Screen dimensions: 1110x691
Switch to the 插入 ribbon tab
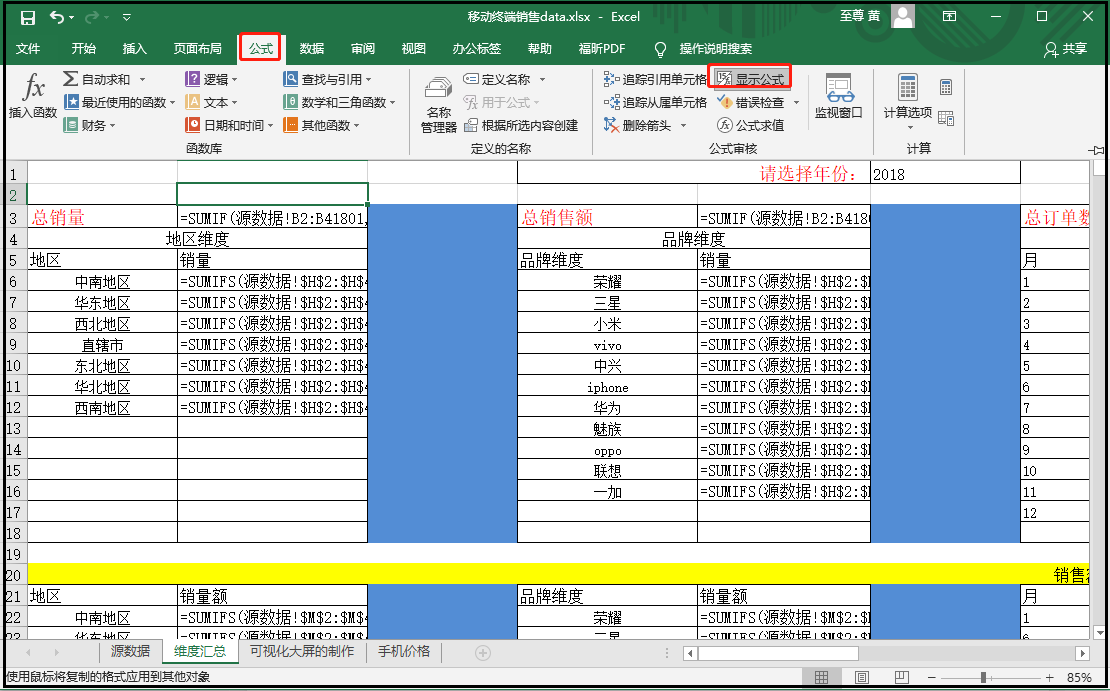pyautogui.click(x=135, y=49)
